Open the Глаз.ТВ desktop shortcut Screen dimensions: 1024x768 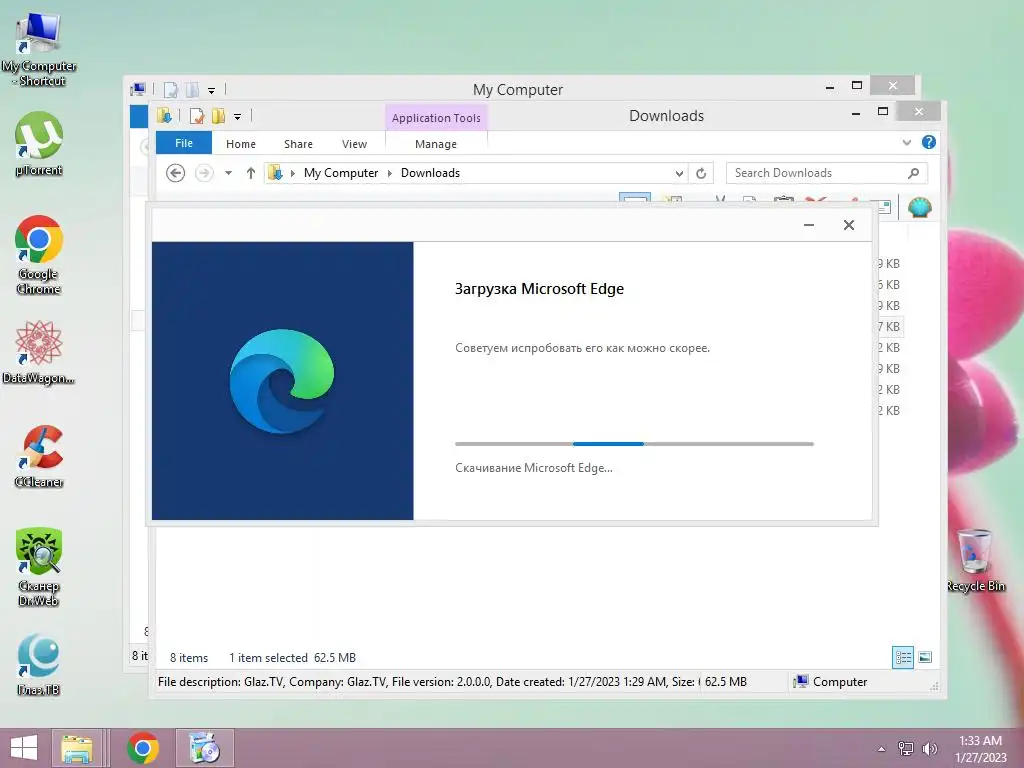click(39, 665)
